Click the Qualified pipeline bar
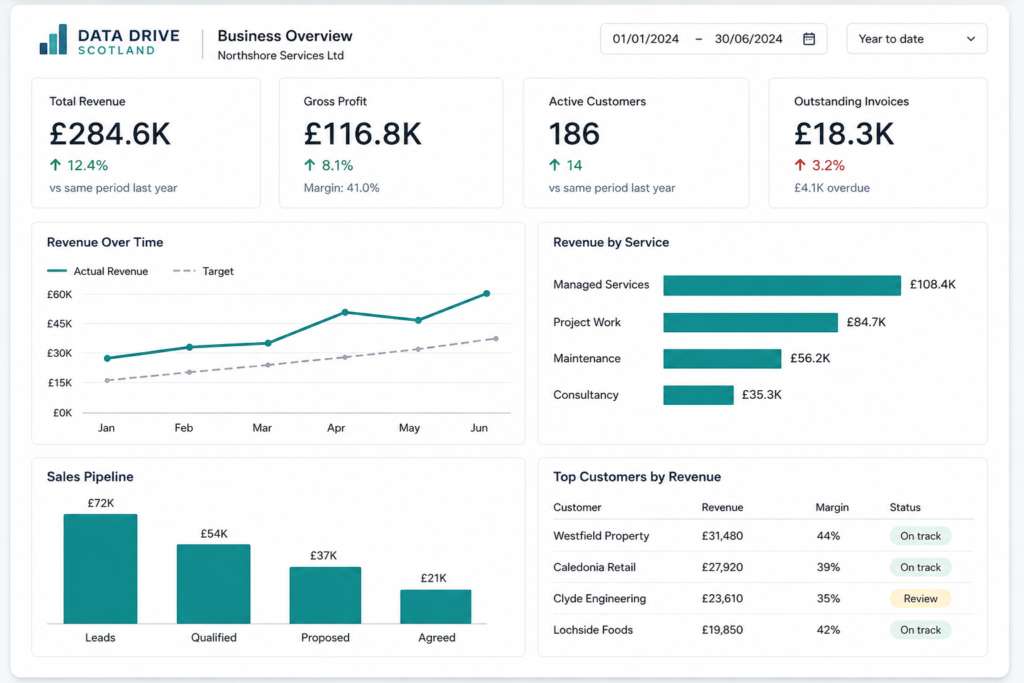This screenshot has width=1024, height=683. 214,584
